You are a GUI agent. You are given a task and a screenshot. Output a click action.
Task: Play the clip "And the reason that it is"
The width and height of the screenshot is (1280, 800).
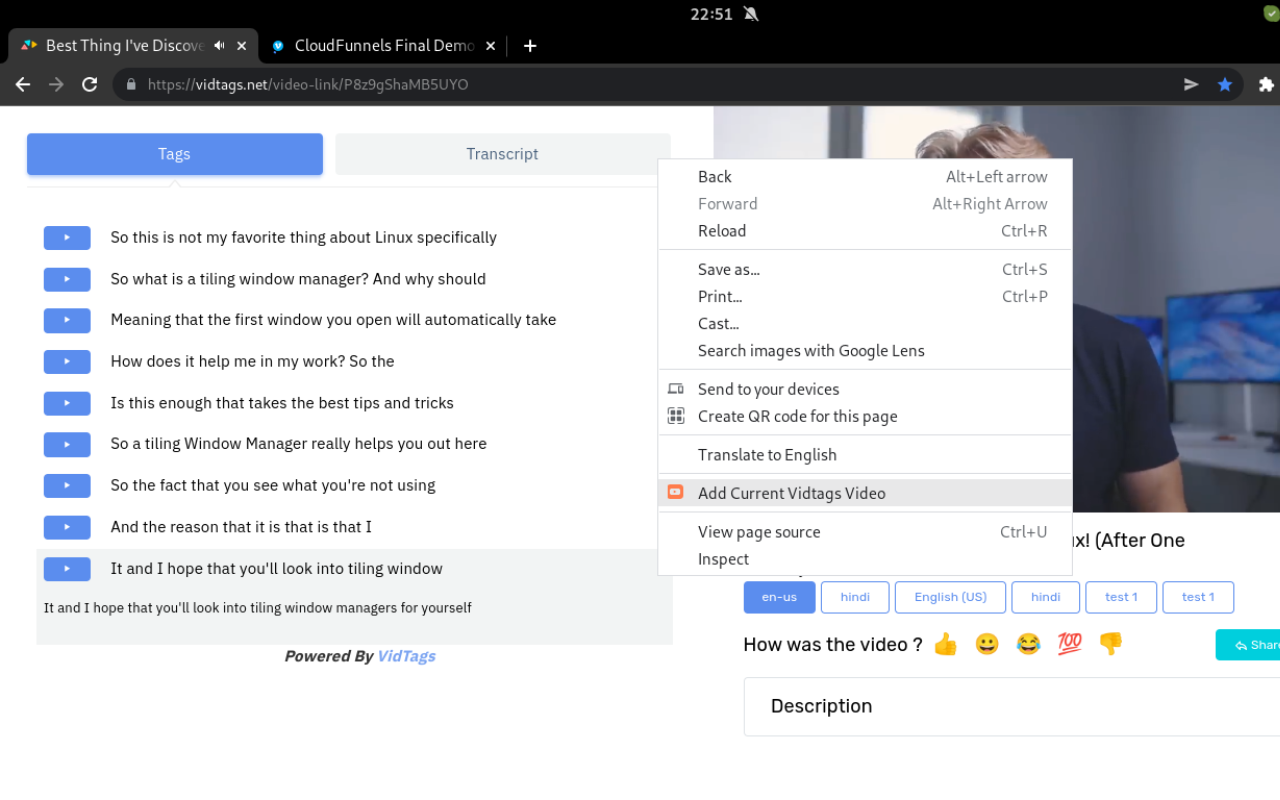pos(66,527)
